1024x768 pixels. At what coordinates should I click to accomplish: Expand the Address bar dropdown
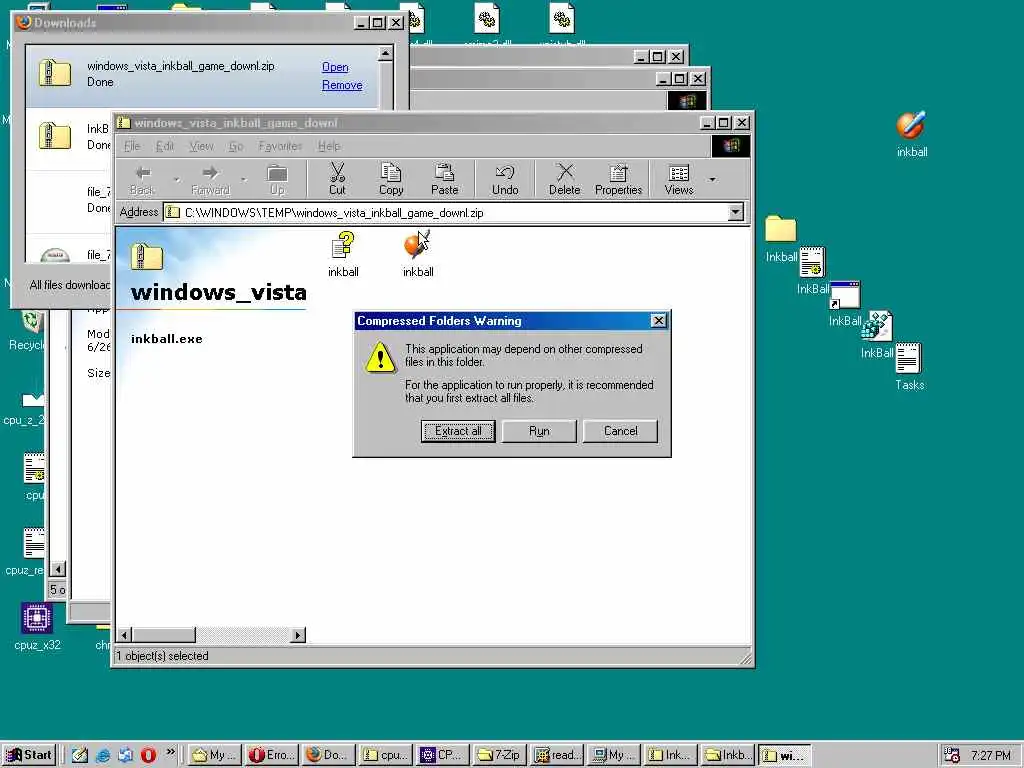click(x=735, y=212)
